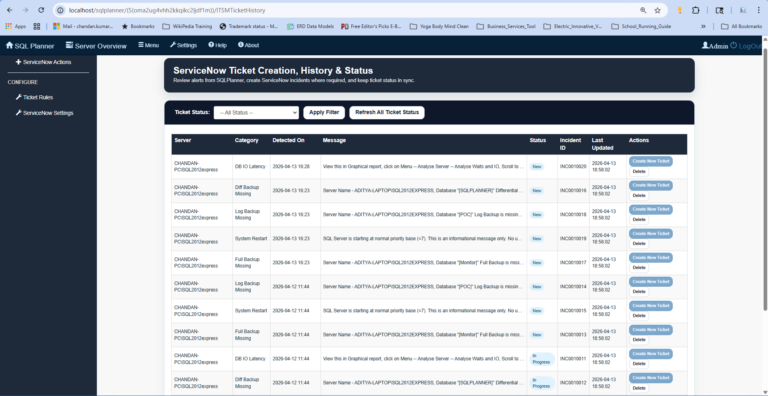Open the Yoga Body Mind Clean folder
The height and width of the screenshot is (396, 768).
tap(438, 26)
